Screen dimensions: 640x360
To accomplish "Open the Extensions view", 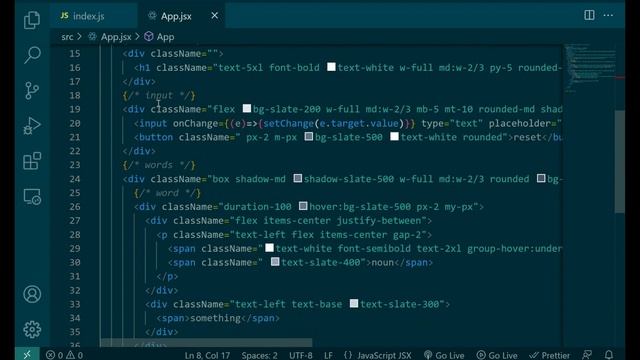I will coord(32,161).
